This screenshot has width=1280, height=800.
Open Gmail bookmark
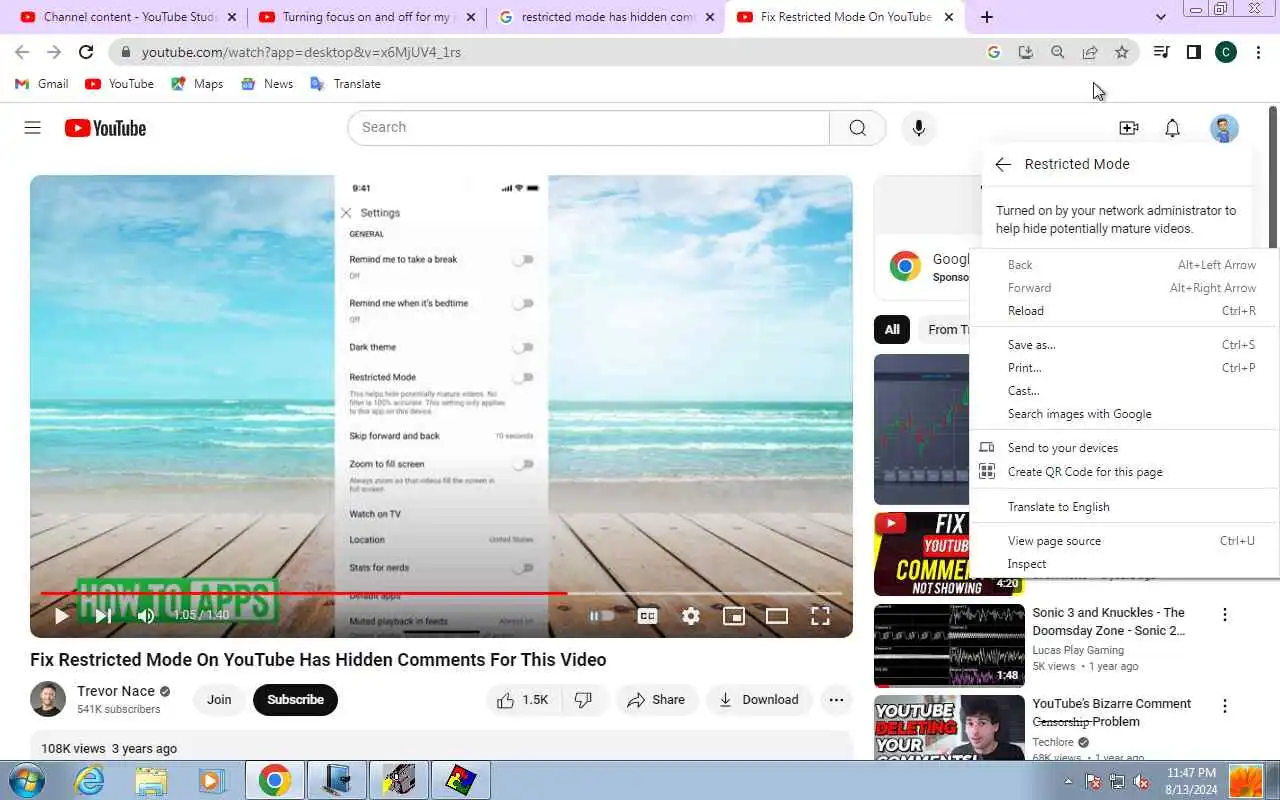click(42, 84)
